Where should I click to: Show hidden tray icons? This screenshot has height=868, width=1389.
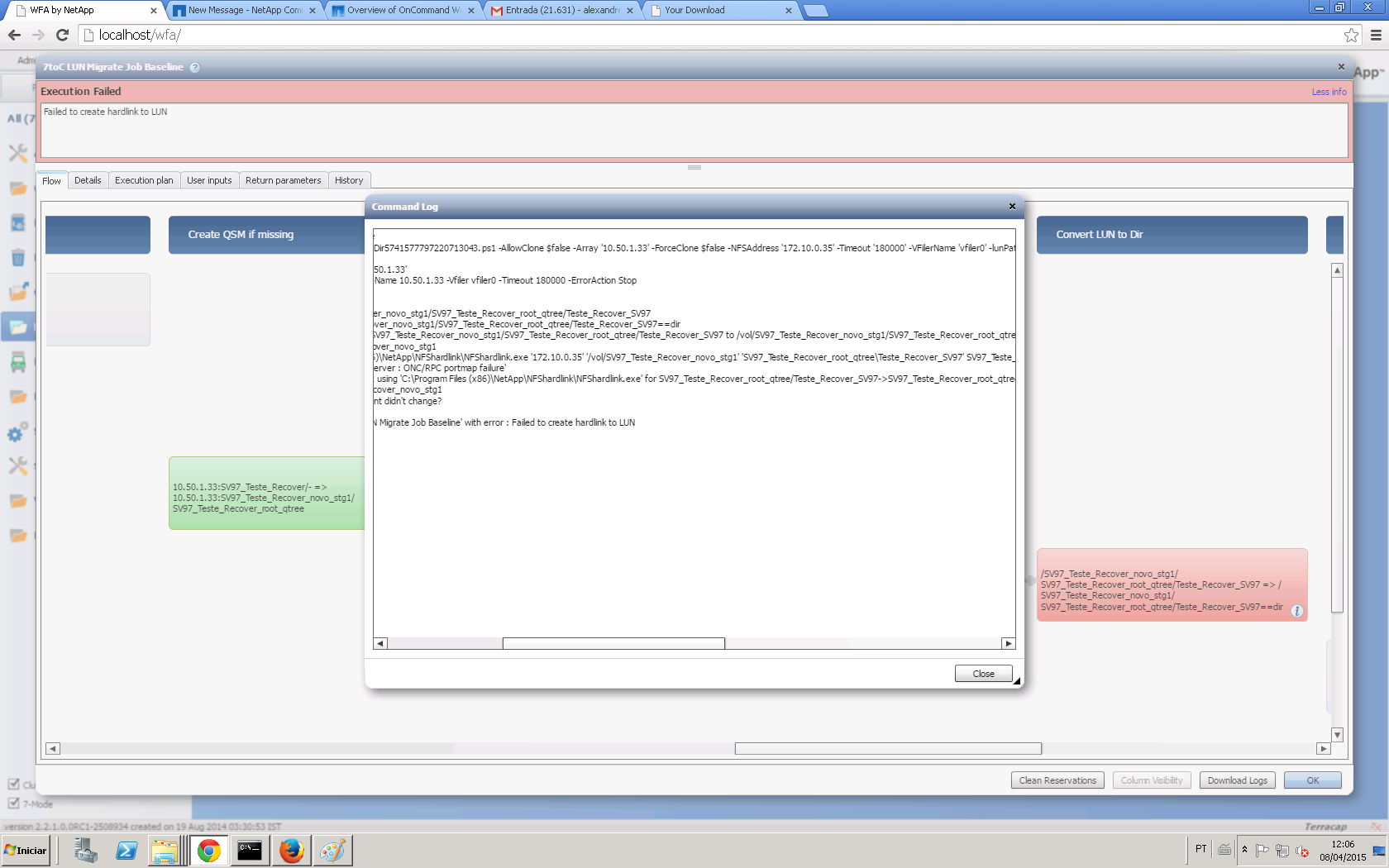(1244, 850)
